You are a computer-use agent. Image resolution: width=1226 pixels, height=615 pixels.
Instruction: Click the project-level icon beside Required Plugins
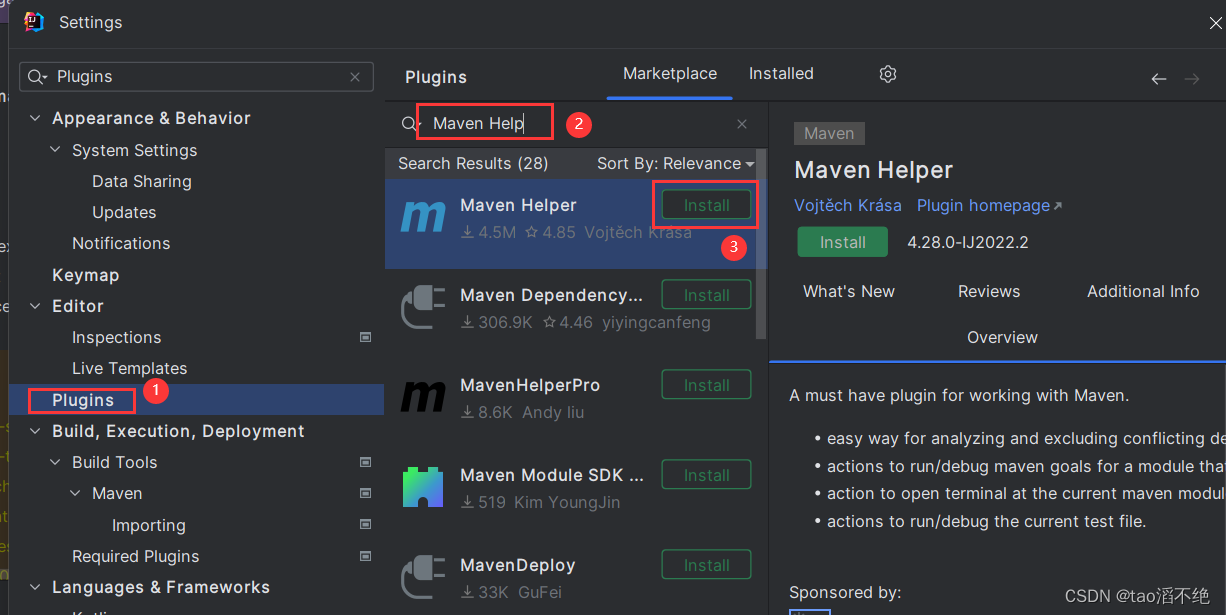(366, 557)
